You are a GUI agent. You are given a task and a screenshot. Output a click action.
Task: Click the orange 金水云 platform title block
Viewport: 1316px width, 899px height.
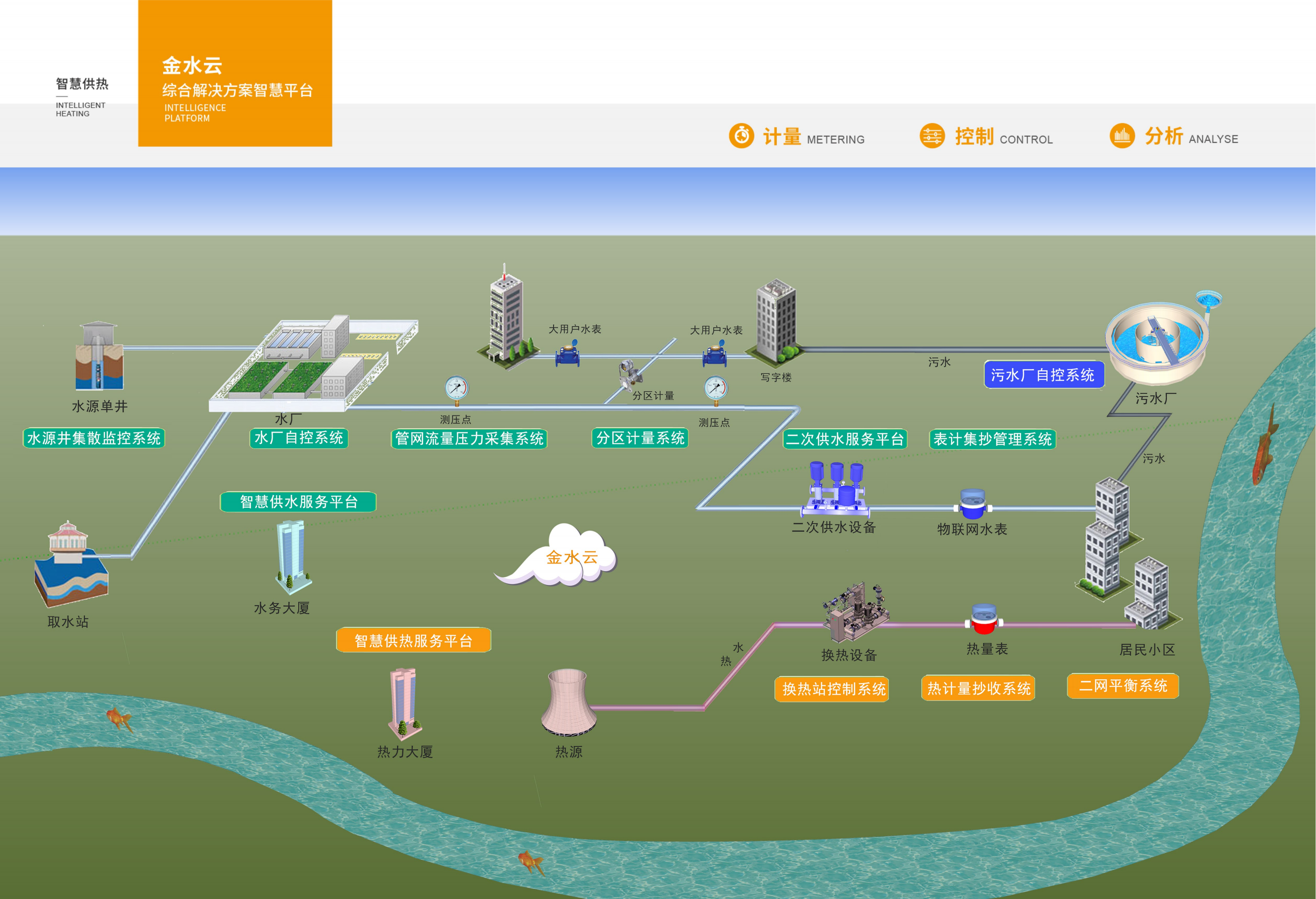pos(235,74)
